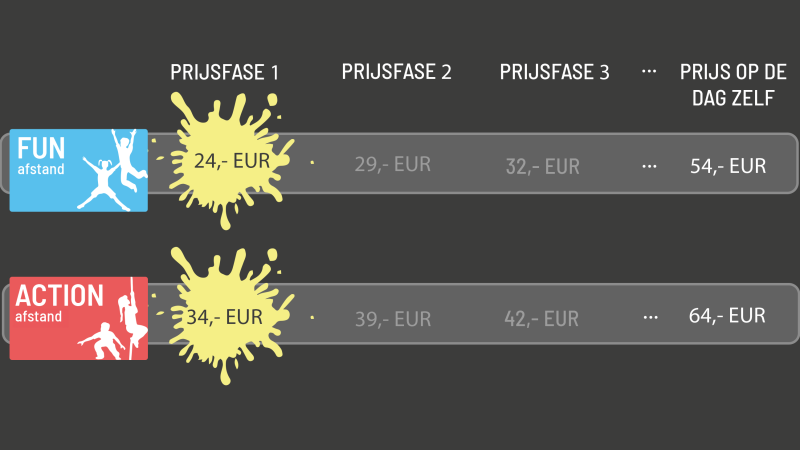
Task: Click the ellipsis in the ACTION price row
Action: coord(651,317)
